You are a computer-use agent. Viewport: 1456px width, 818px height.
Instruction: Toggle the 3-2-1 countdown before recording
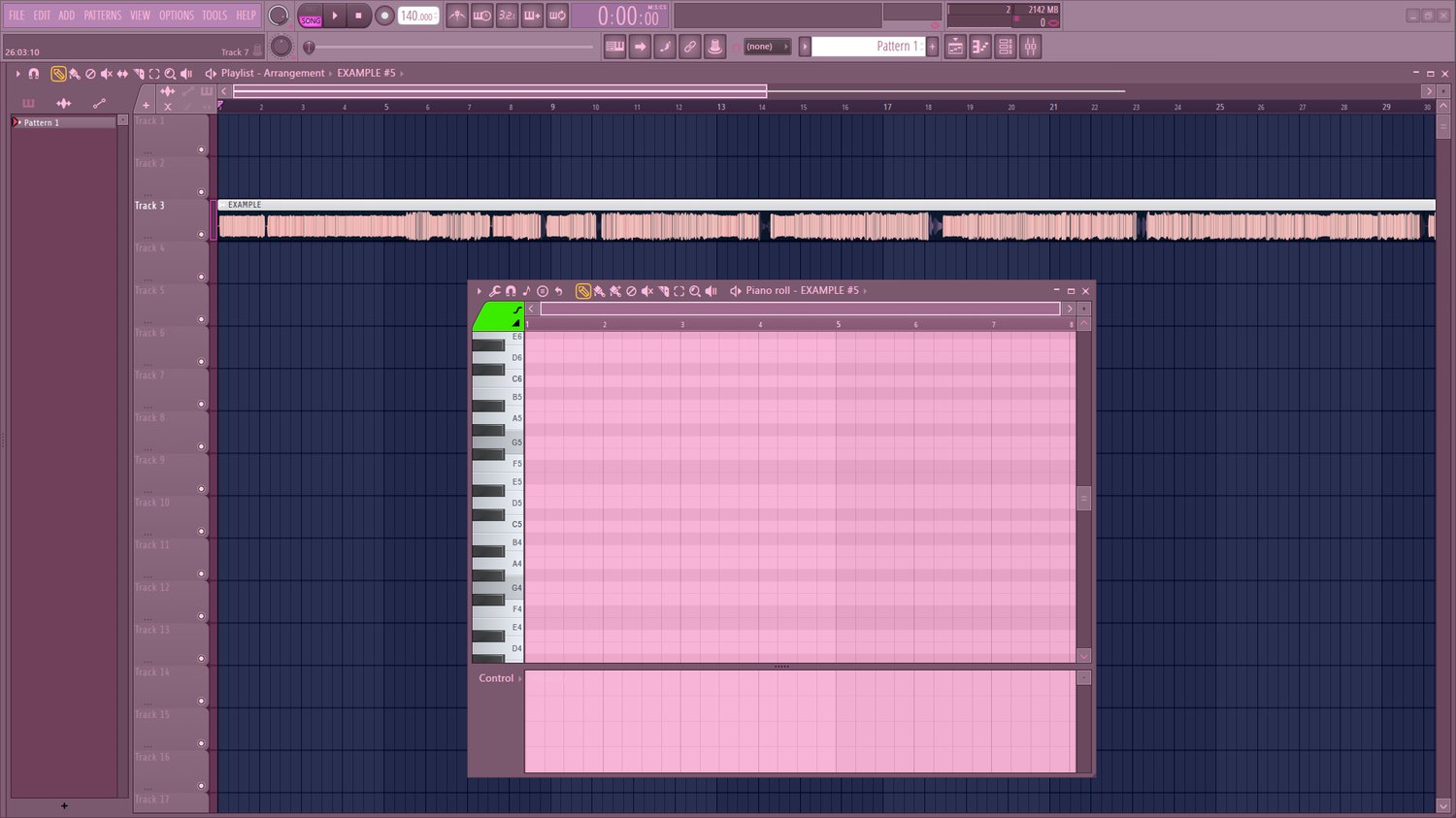tap(507, 16)
